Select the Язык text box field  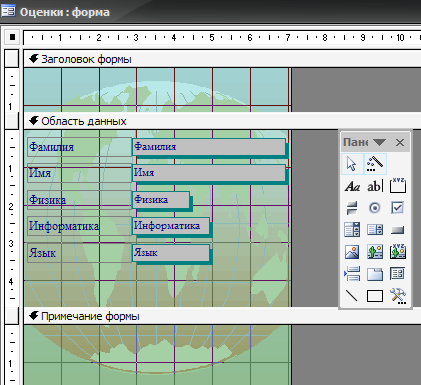click(171, 253)
